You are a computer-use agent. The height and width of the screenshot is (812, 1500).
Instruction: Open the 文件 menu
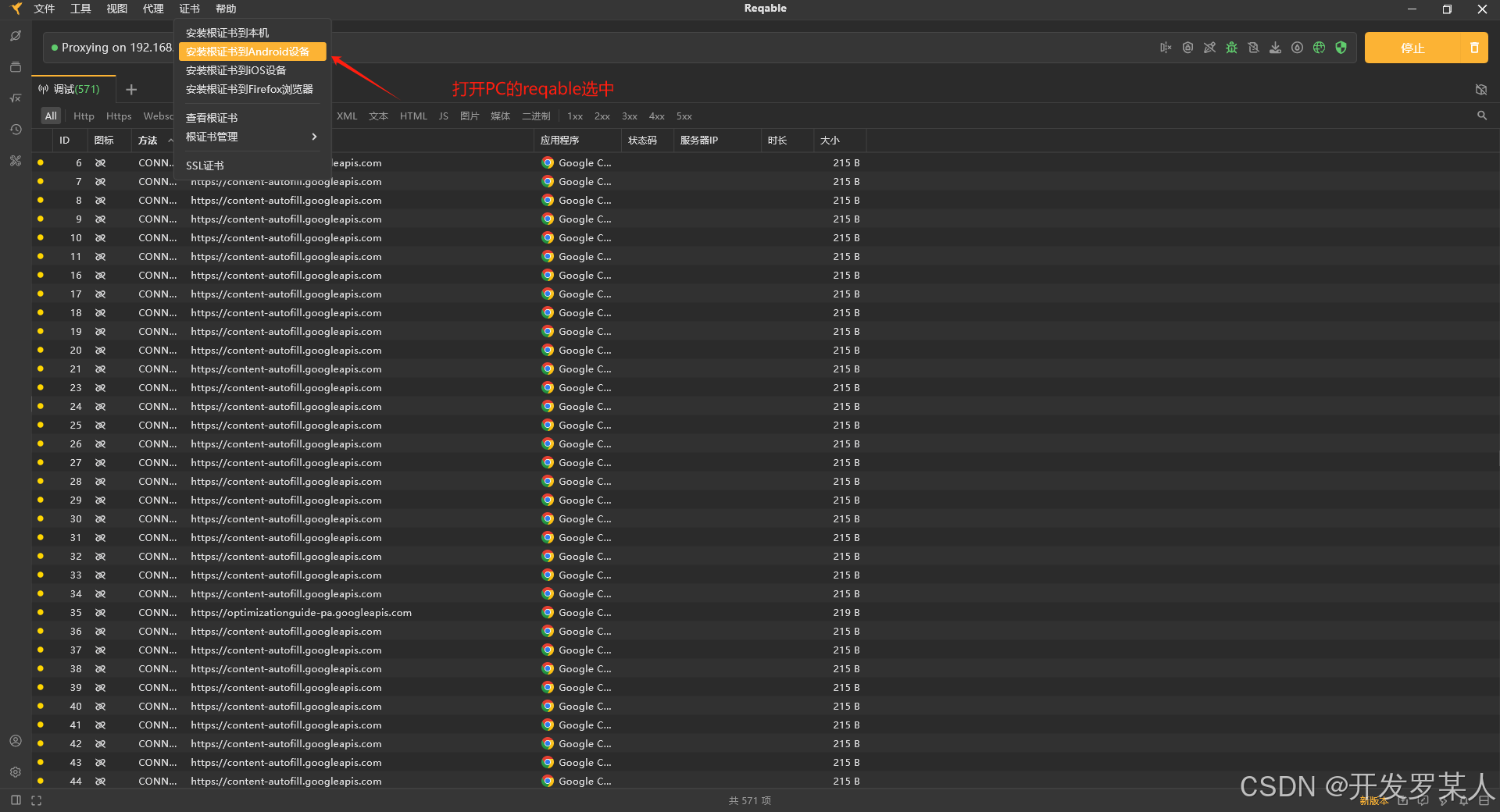coord(45,9)
